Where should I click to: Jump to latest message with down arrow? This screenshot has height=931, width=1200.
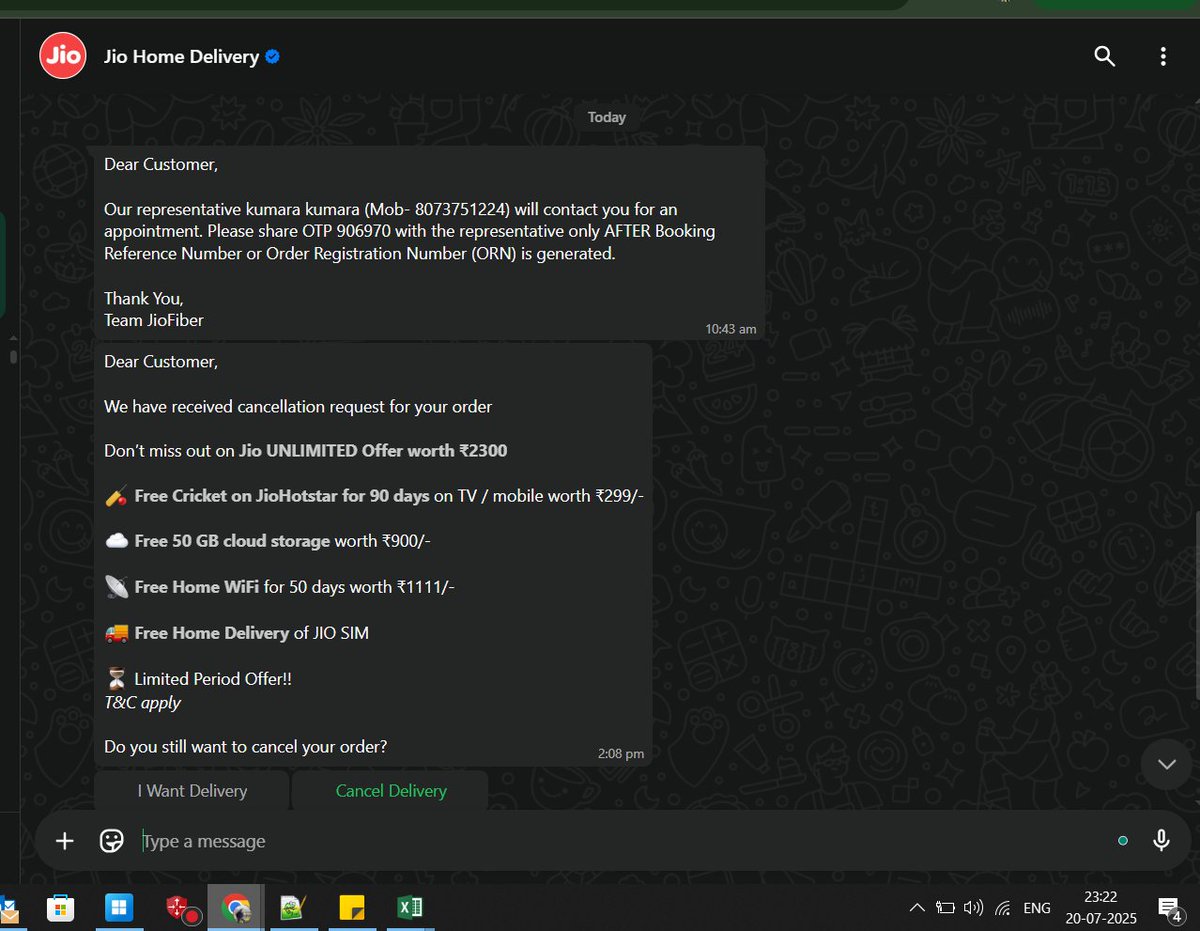tap(1166, 764)
